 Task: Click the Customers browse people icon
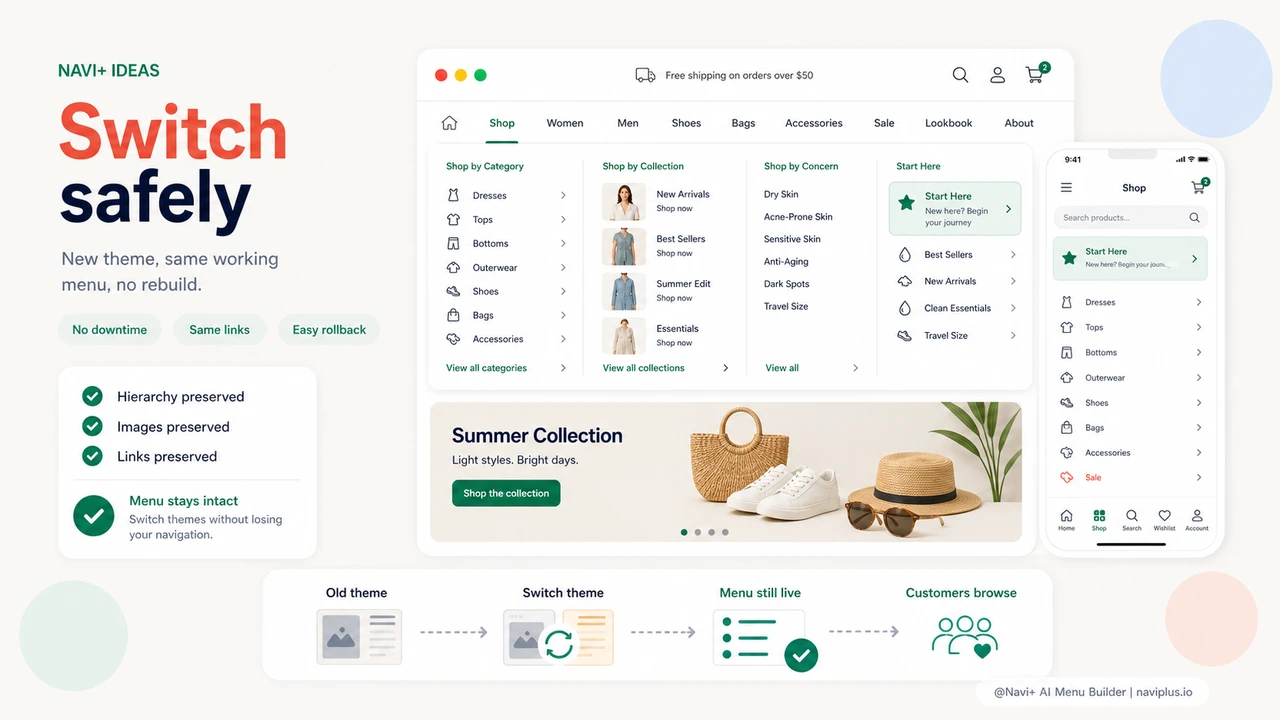click(964, 636)
